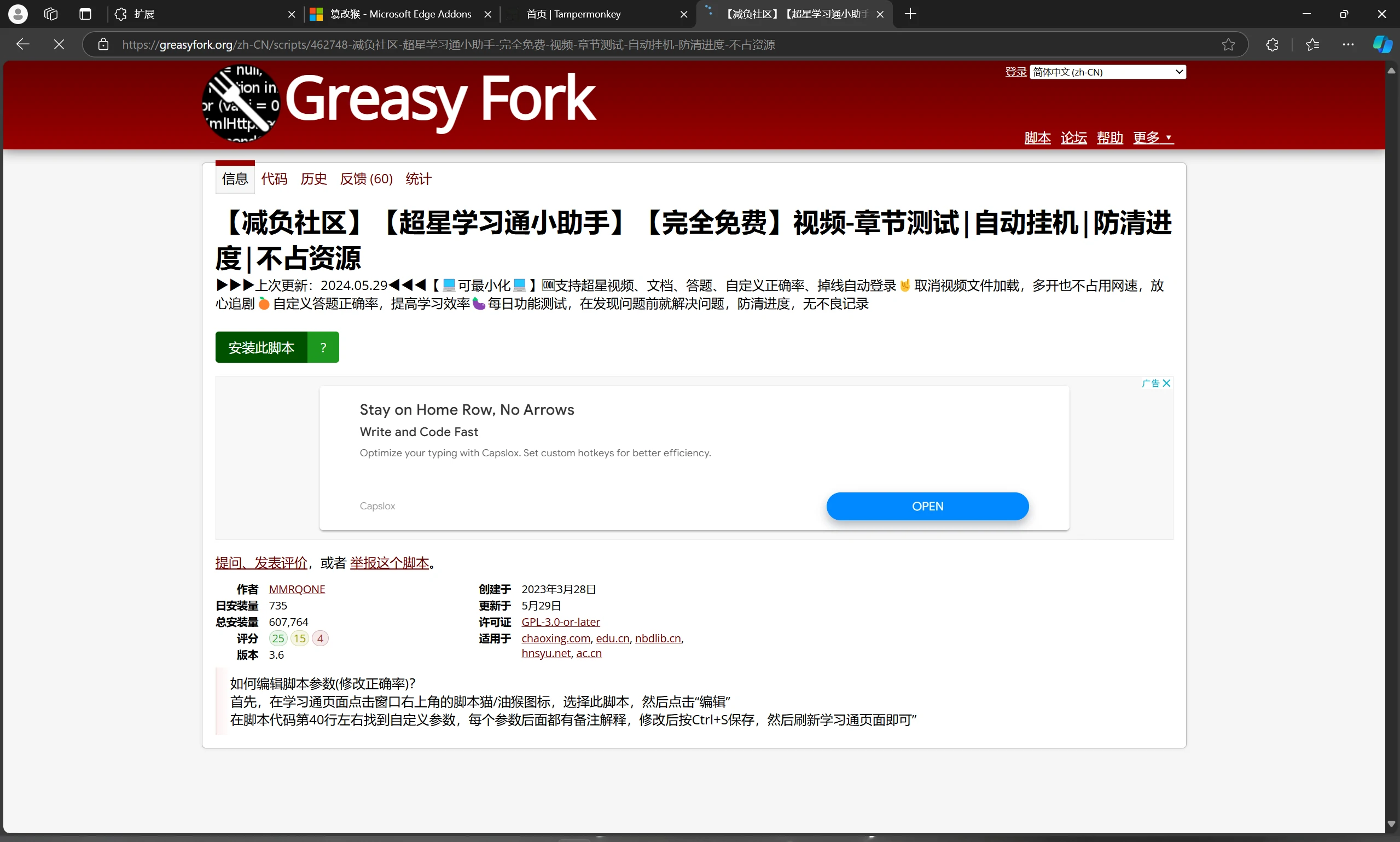The height and width of the screenshot is (842, 1400).
Task: Open the Edge workspaces icon
Action: click(51, 14)
